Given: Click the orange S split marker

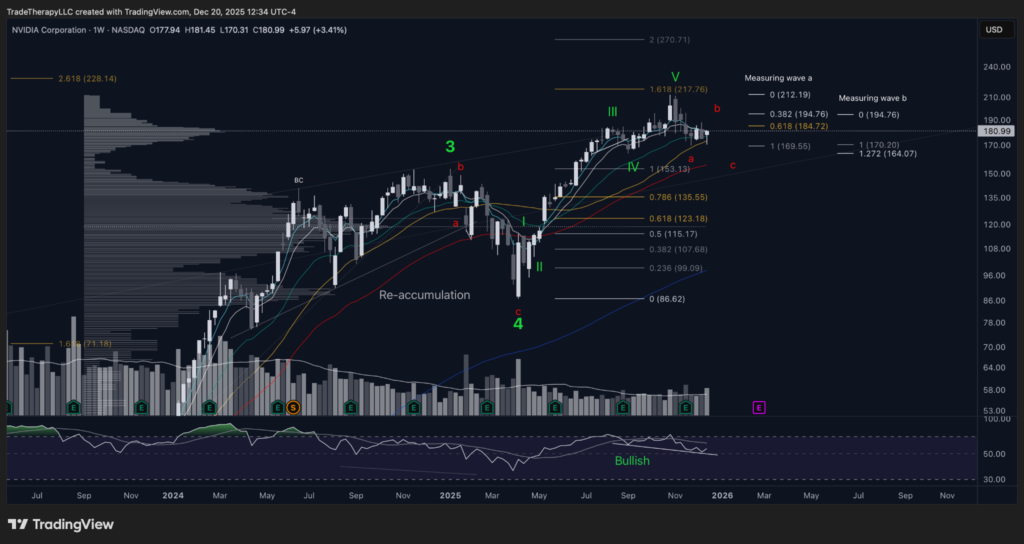Looking at the screenshot, I should click(x=293, y=407).
